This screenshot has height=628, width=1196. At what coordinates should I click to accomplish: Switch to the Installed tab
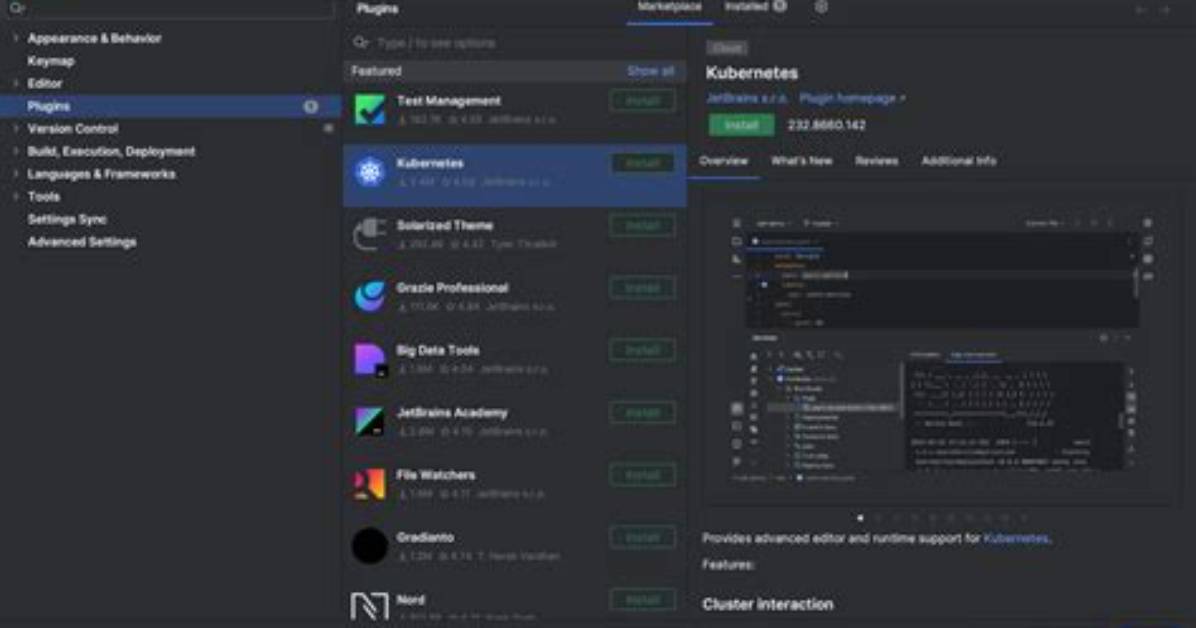[x=746, y=7]
